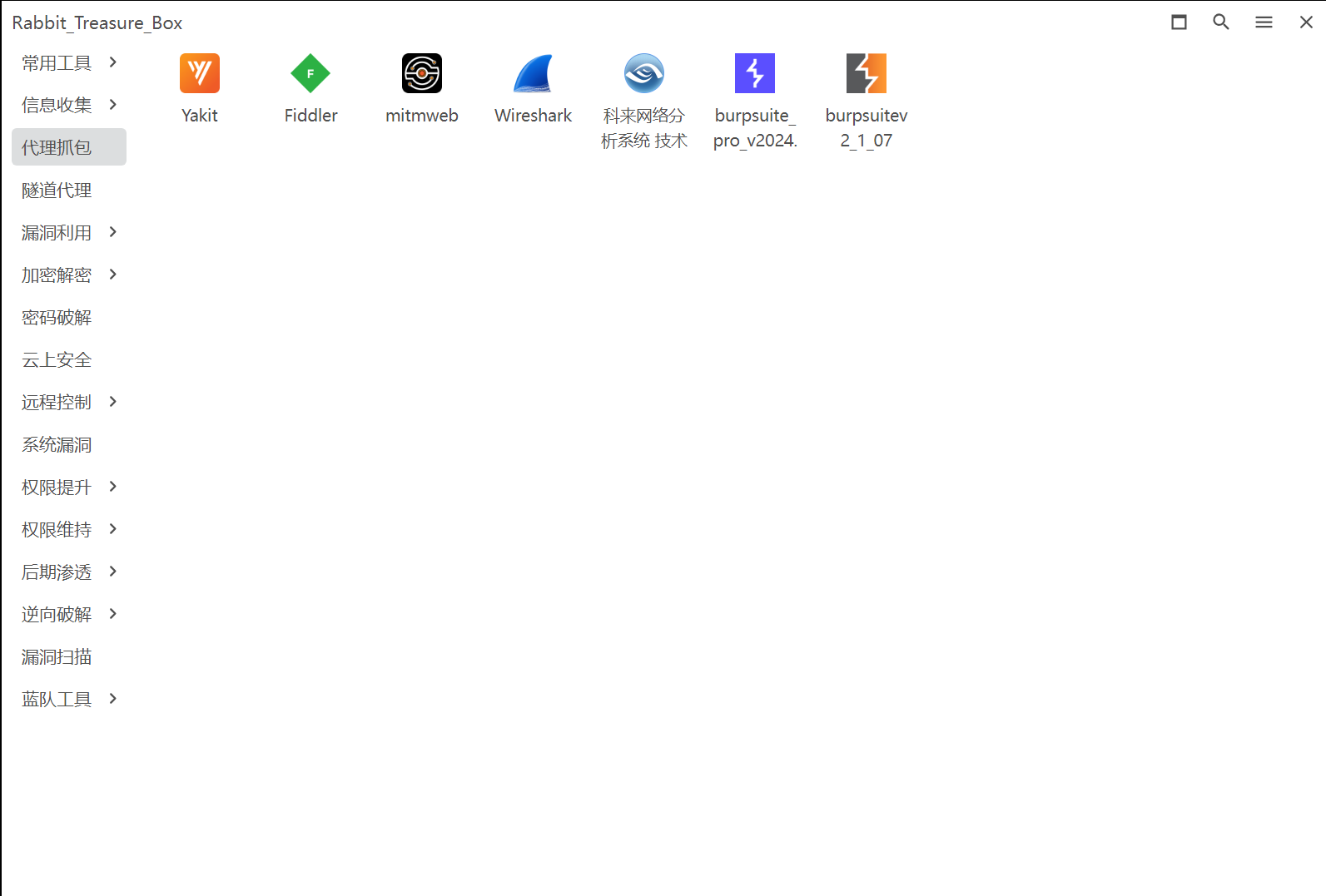The image size is (1326, 896).
Task: Open the hamburger menu icon
Action: point(1264,22)
